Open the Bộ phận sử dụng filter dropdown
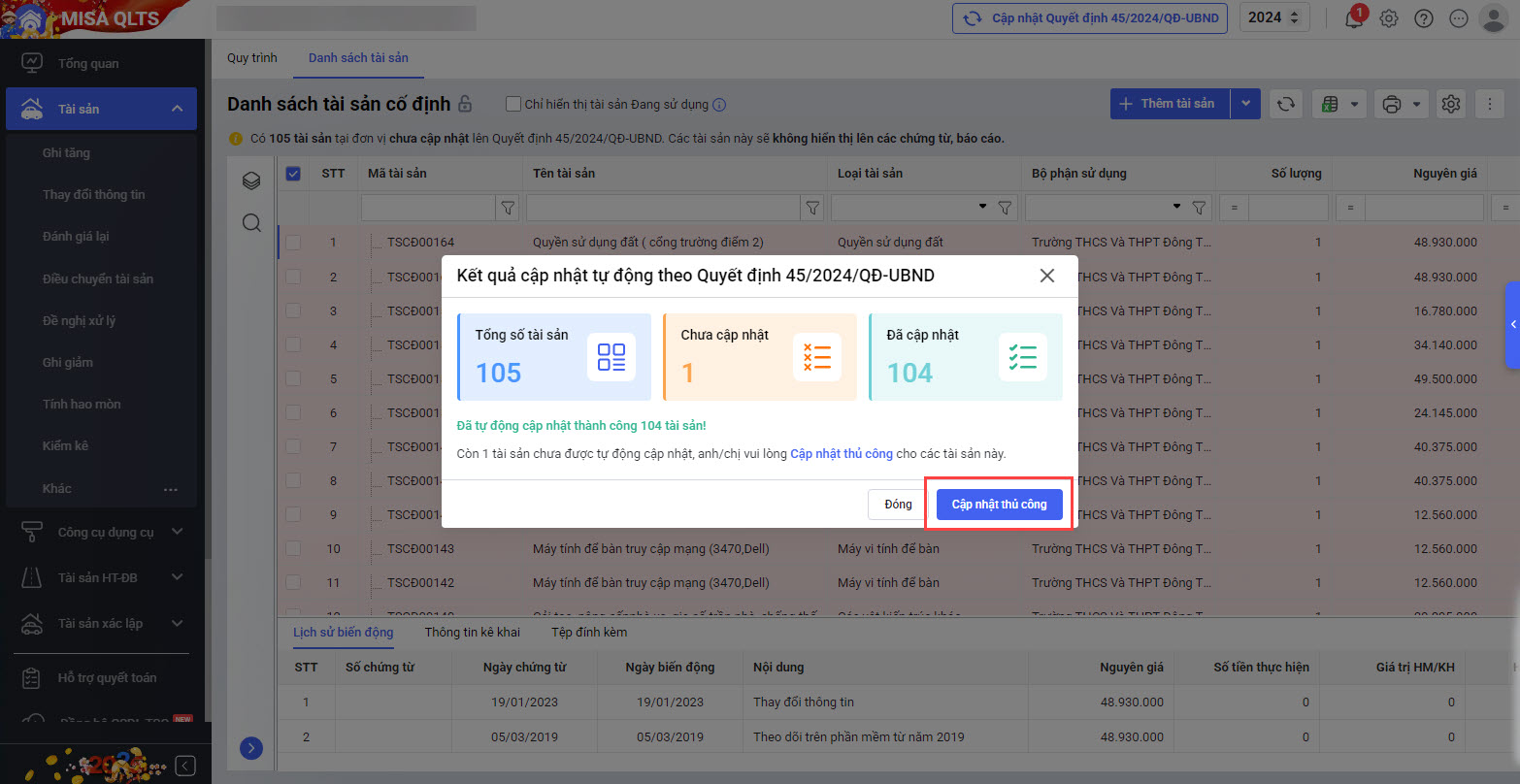1520x784 pixels. coord(1177,208)
